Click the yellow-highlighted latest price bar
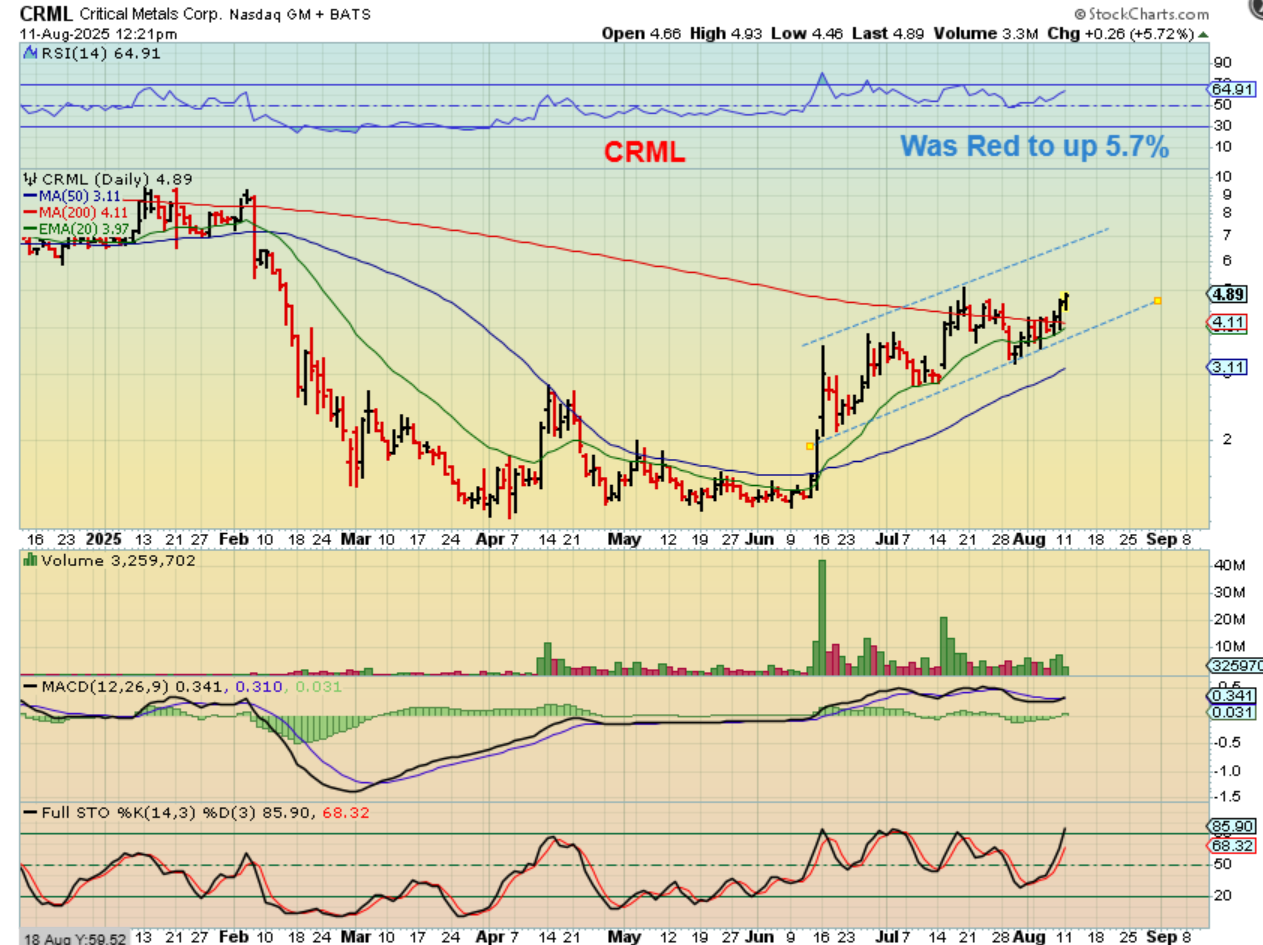The height and width of the screenshot is (945, 1263). (x=1066, y=300)
